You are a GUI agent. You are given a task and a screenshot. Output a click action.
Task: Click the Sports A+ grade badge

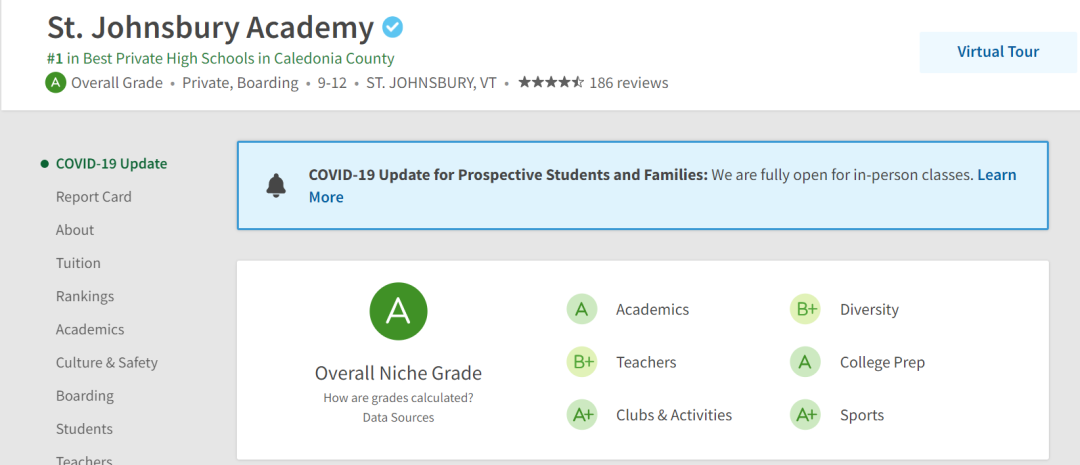tap(805, 415)
